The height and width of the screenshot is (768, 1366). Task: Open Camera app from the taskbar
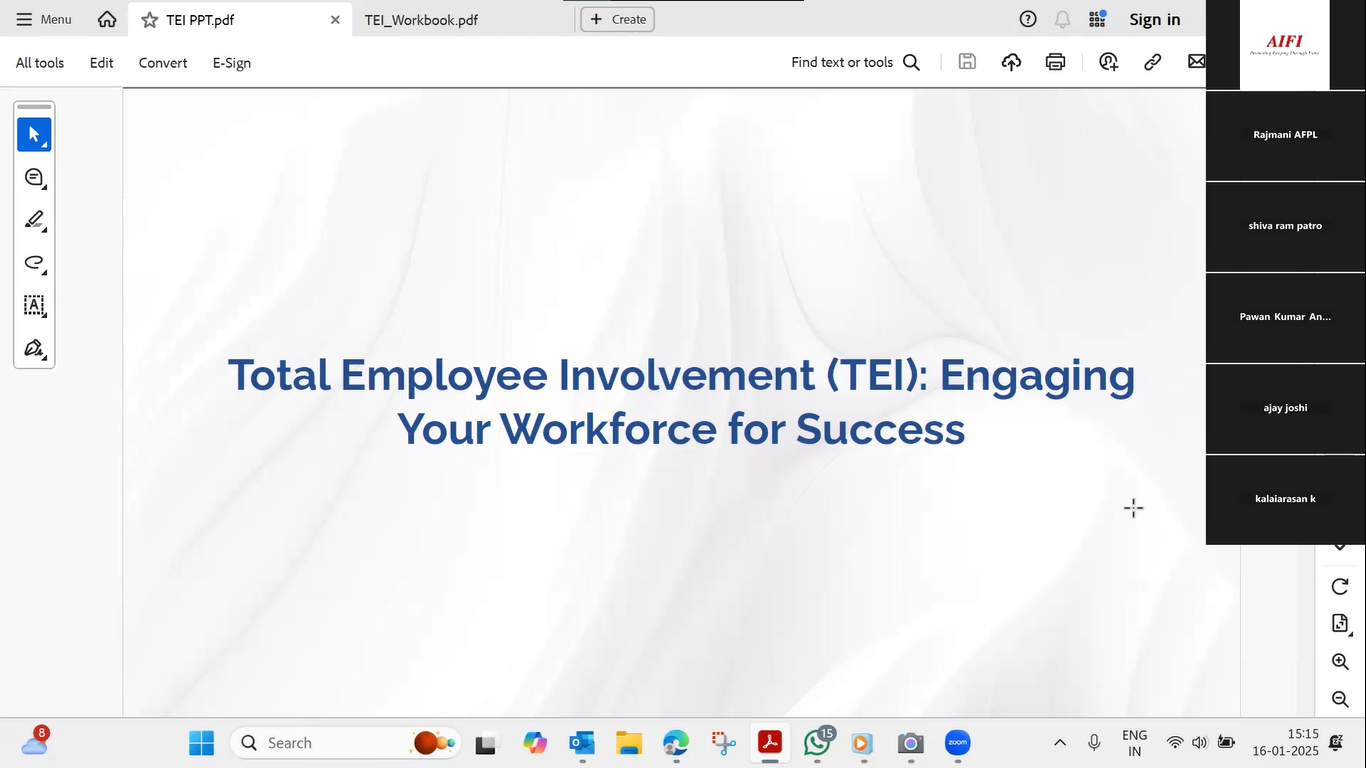pyautogui.click(x=910, y=743)
